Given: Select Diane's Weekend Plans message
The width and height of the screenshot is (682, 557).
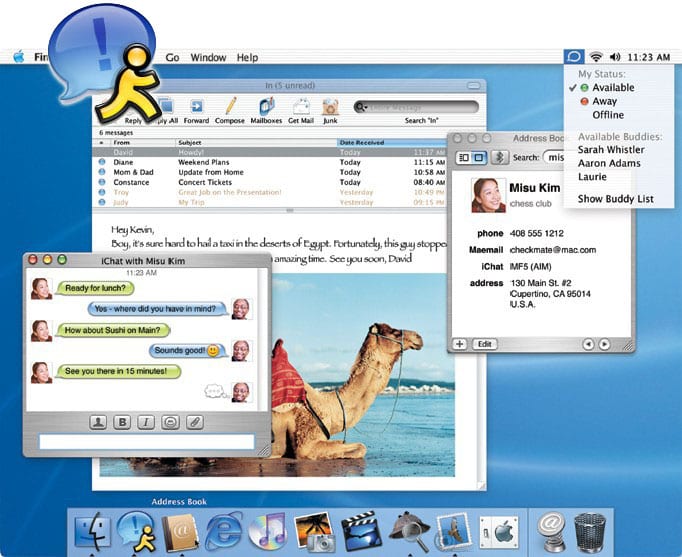Looking at the screenshot, I should 270,162.
